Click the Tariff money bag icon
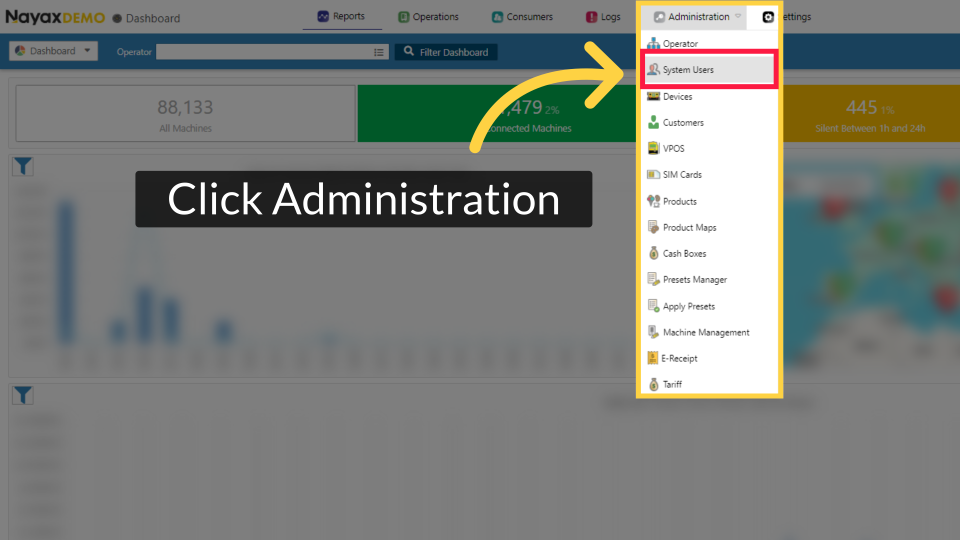The width and height of the screenshot is (960, 540). pyautogui.click(x=653, y=384)
